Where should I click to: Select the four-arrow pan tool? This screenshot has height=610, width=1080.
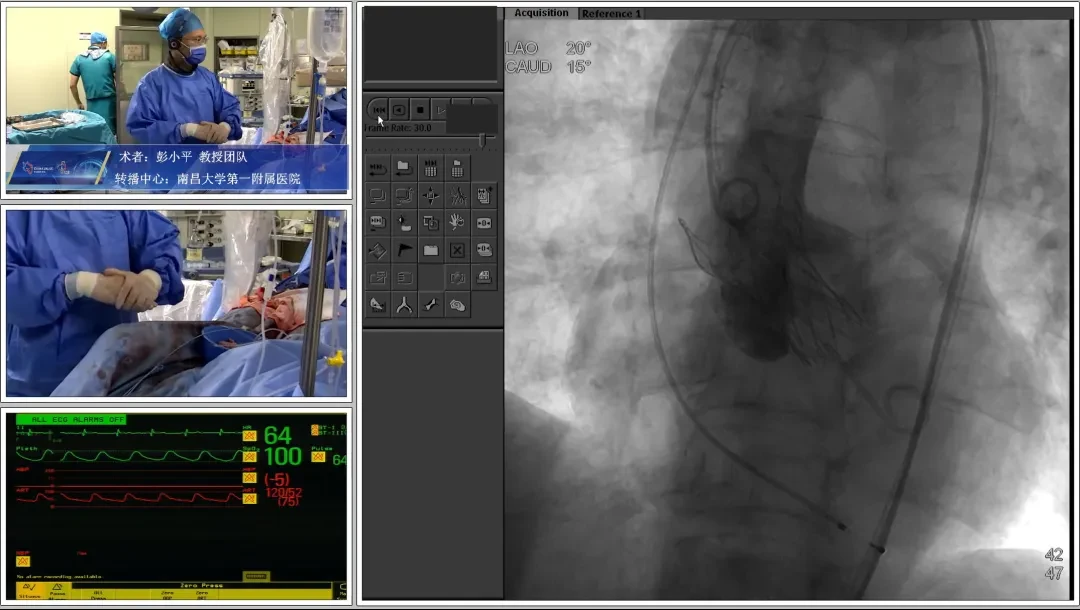point(430,196)
